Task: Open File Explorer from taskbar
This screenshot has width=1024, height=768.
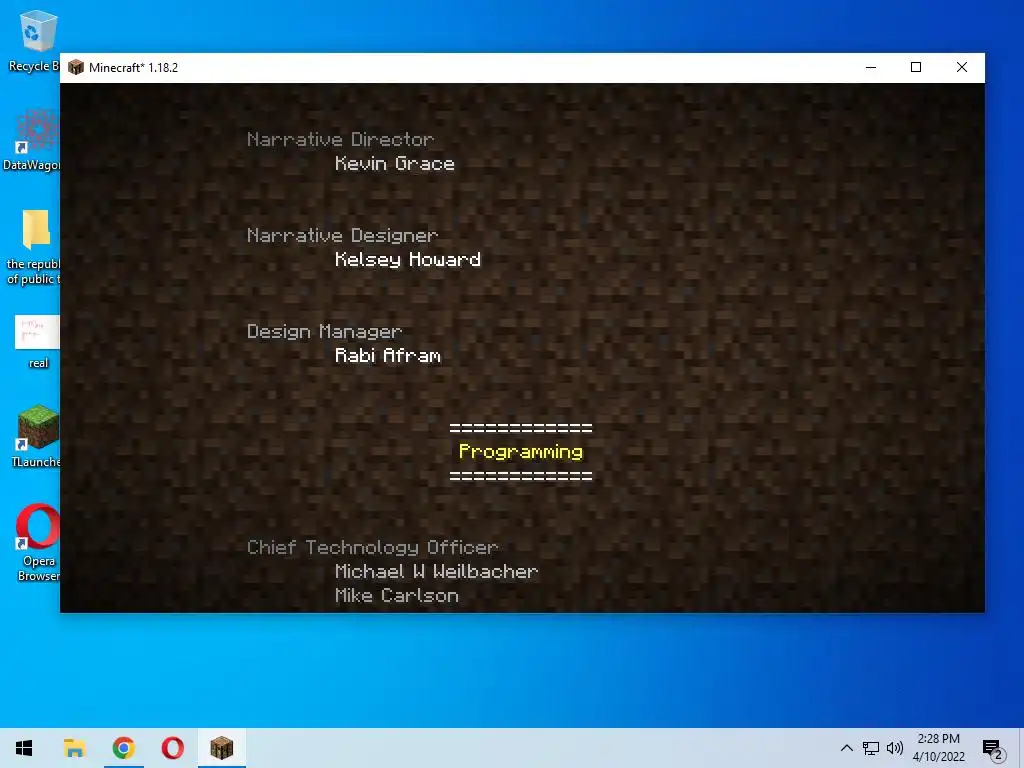Action: click(x=74, y=748)
